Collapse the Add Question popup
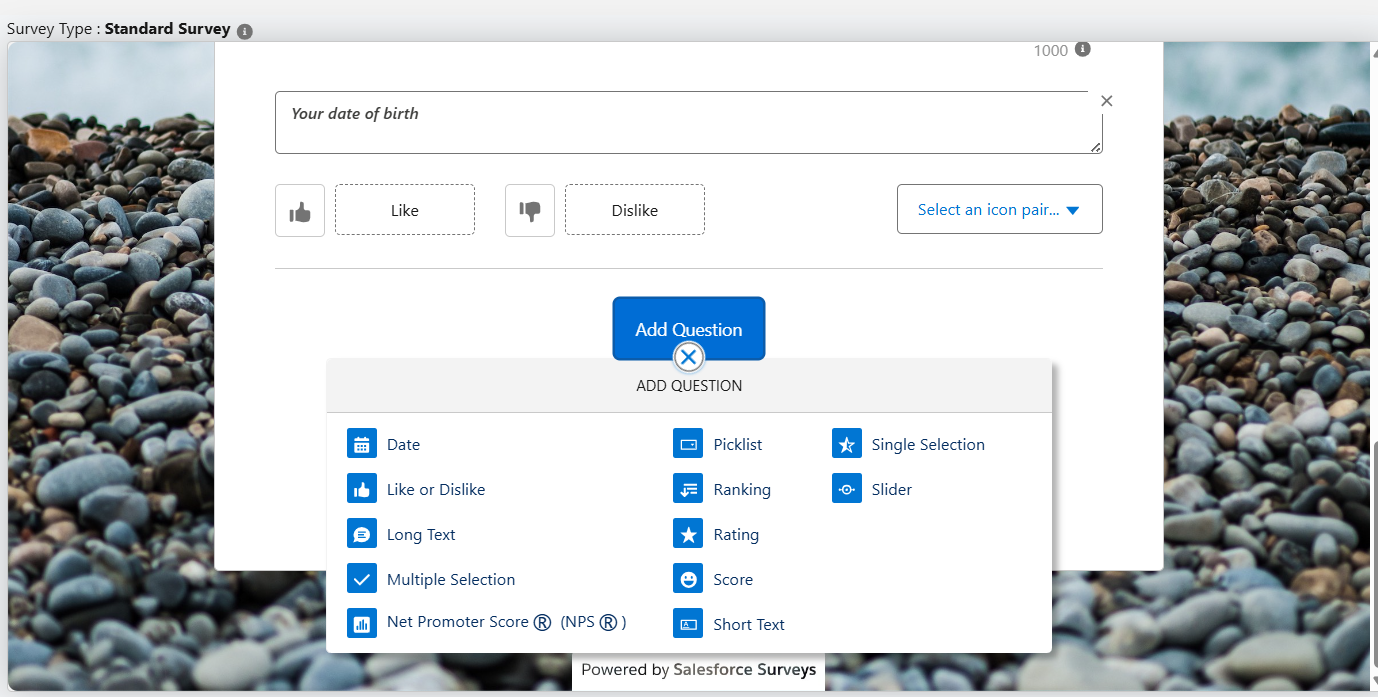 688,357
